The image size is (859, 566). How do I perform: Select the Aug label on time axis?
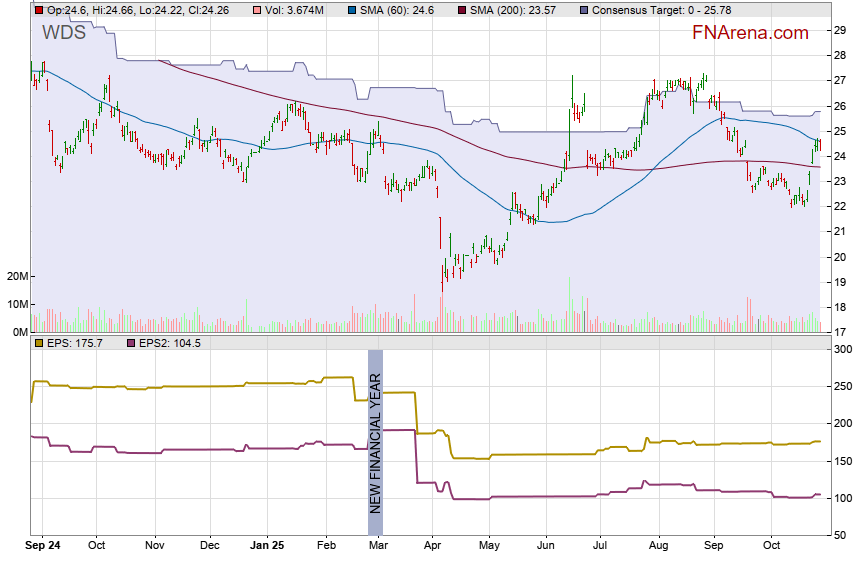tap(657, 547)
